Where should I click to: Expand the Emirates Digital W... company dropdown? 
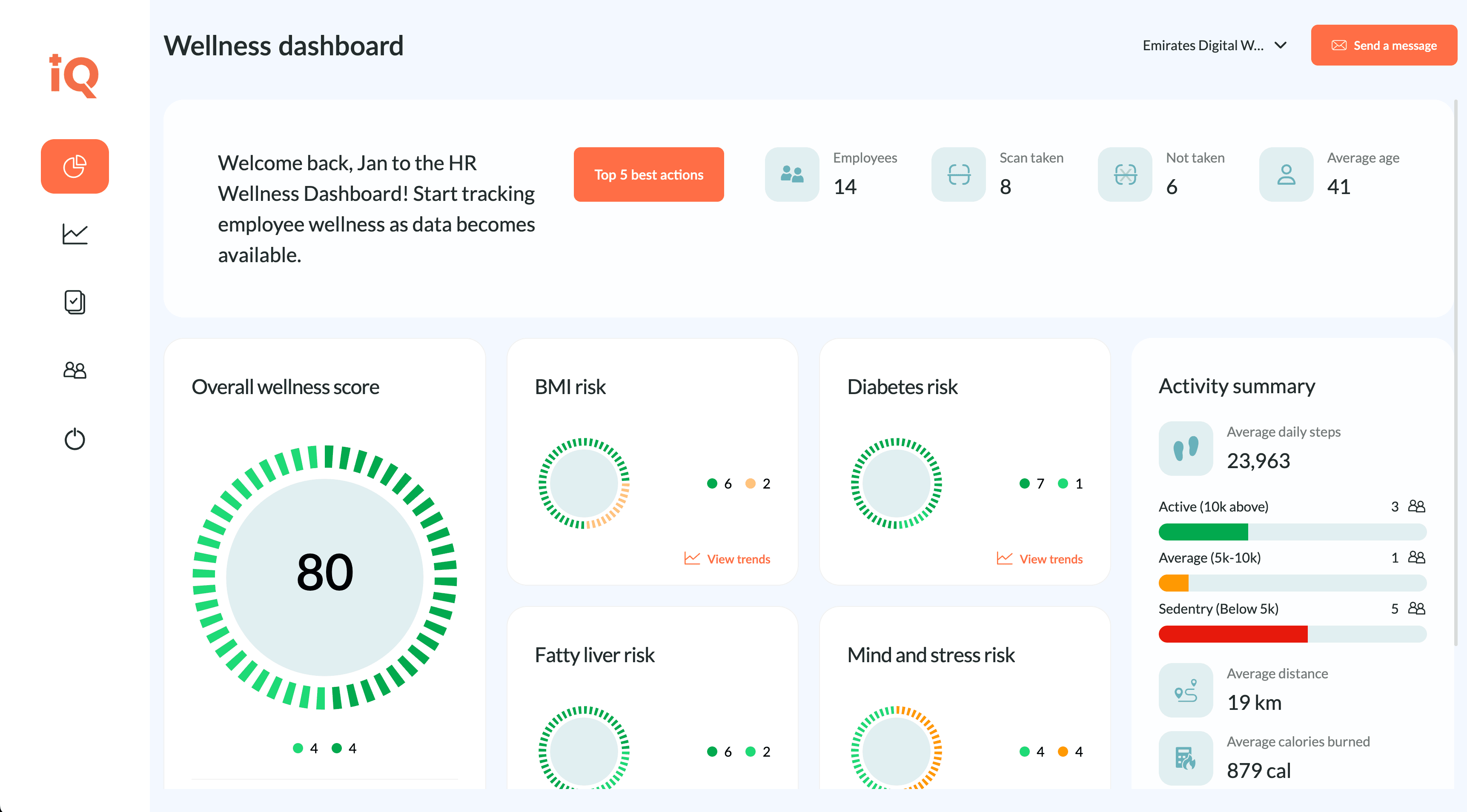pos(1203,46)
